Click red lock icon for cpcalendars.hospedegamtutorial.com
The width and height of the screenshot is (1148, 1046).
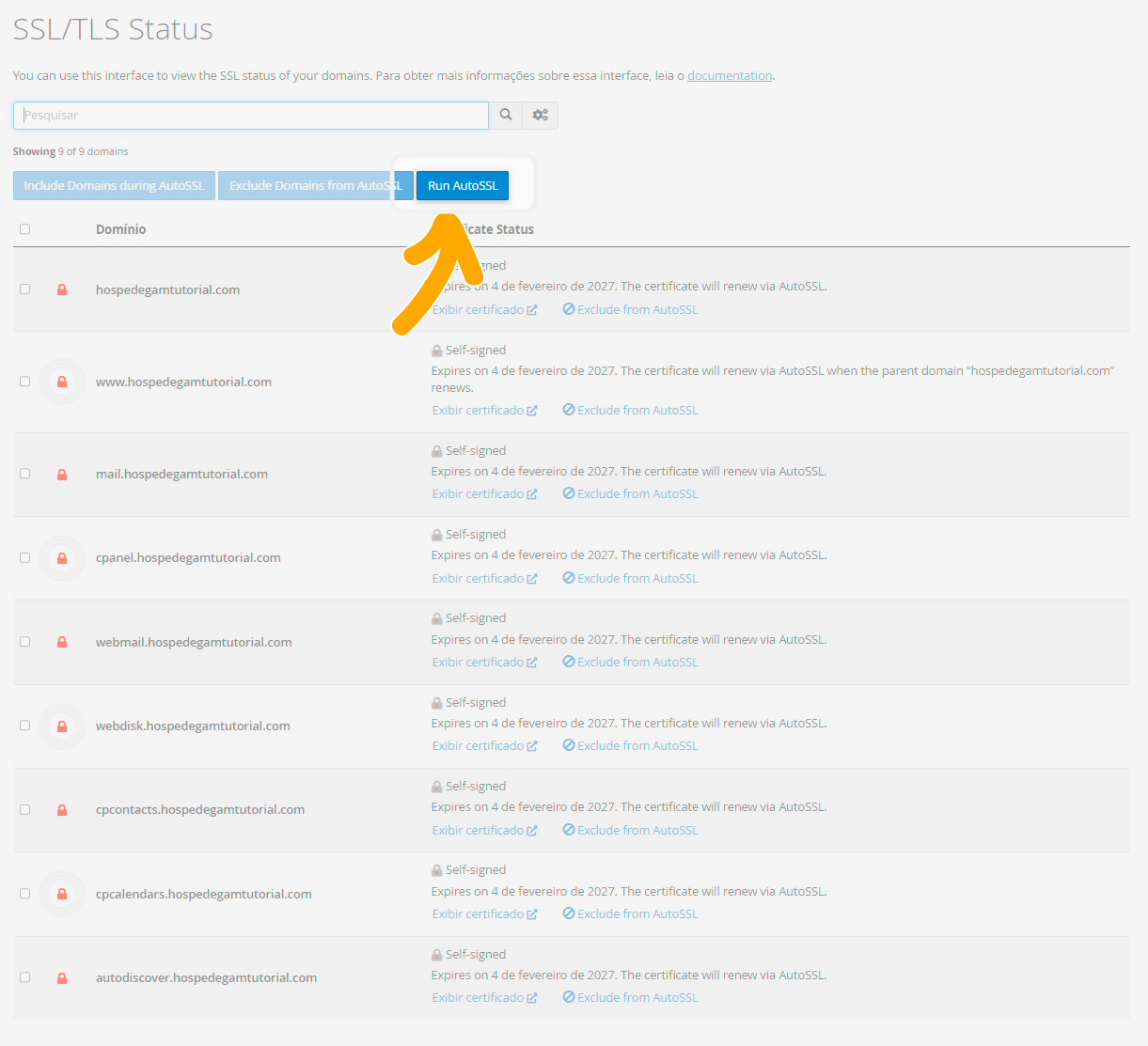coord(62,894)
